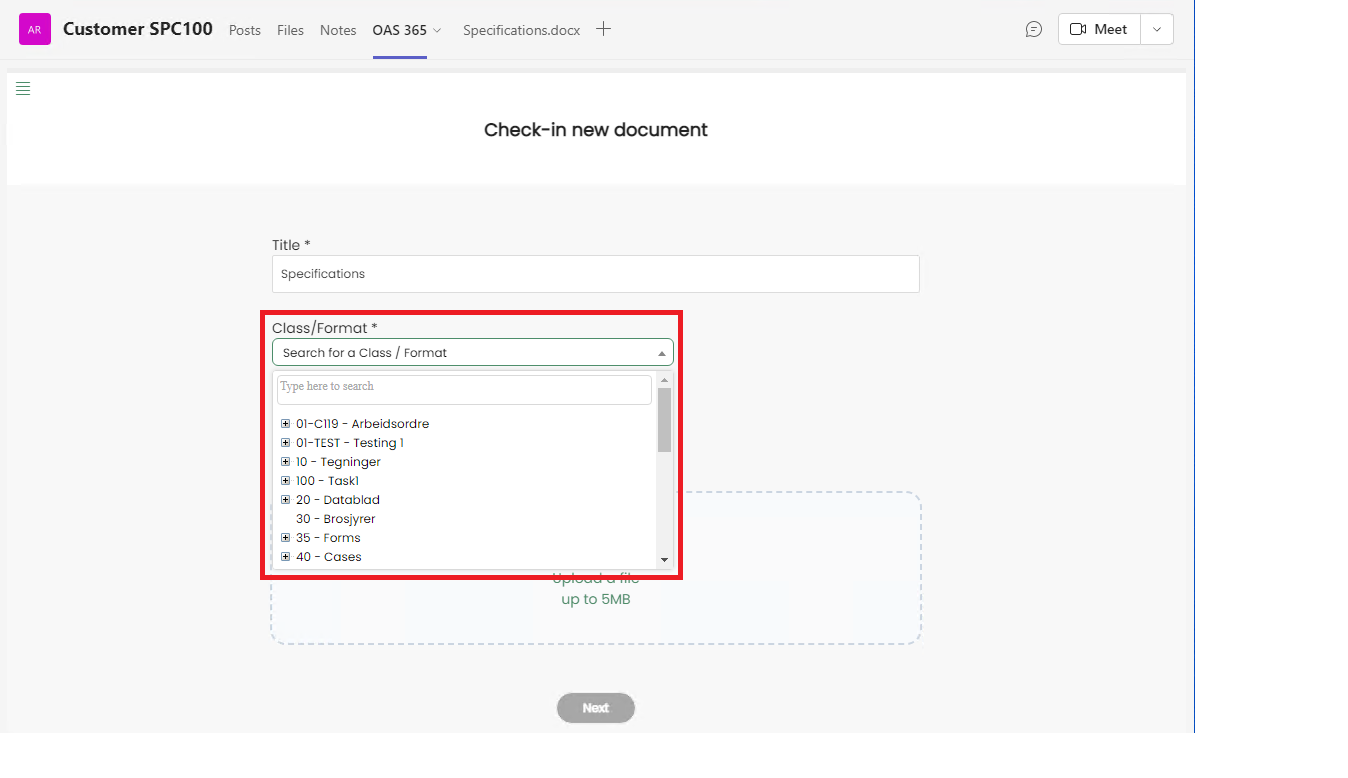Image resolution: width=1348 pixels, height=778 pixels.
Task: Add a new tab with plus icon
Action: click(603, 29)
